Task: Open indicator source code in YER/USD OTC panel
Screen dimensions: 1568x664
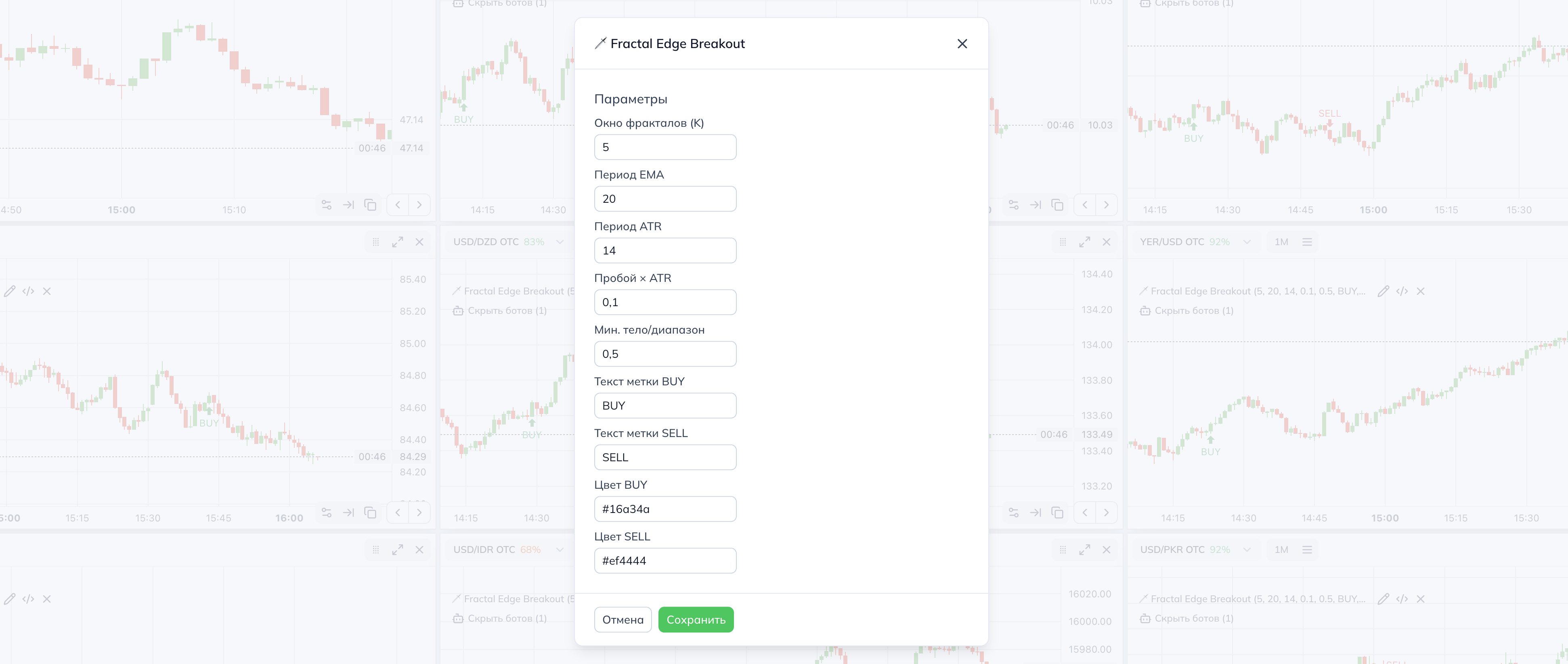Action: pyautogui.click(x=1402, y=291)
